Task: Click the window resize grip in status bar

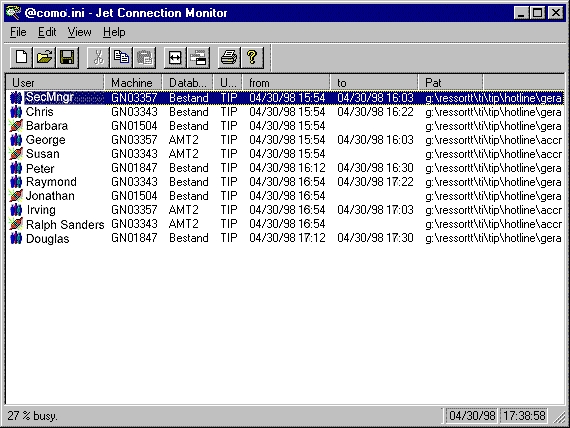Action: pyautogui.click(x=559, y=417)
